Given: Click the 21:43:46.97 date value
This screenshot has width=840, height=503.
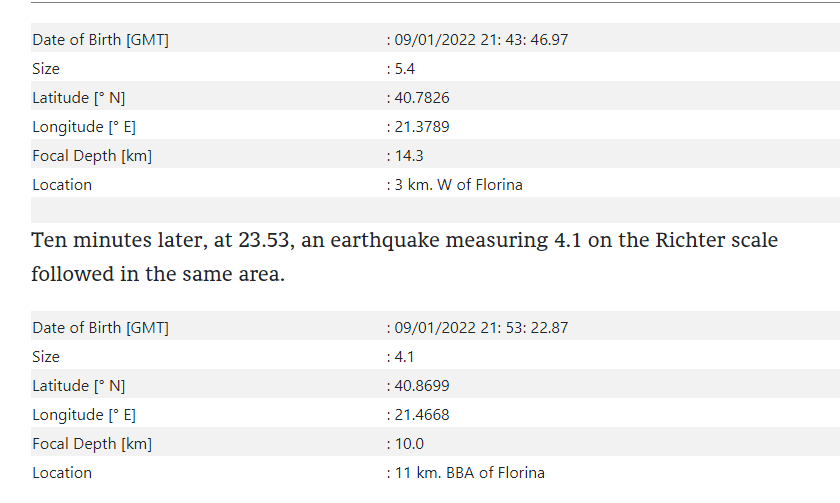Looking at the screenshot, I should [x=480, y=40].
